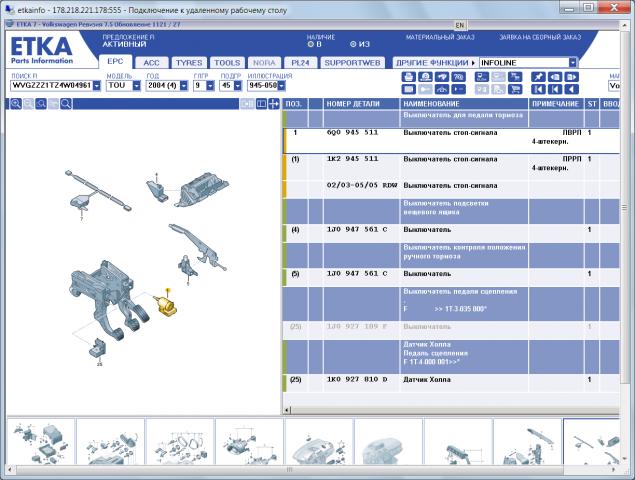Click the plain magnifier icon in illustration bar
The height and width of the screenshot is (480, 635).
(66, 104)
